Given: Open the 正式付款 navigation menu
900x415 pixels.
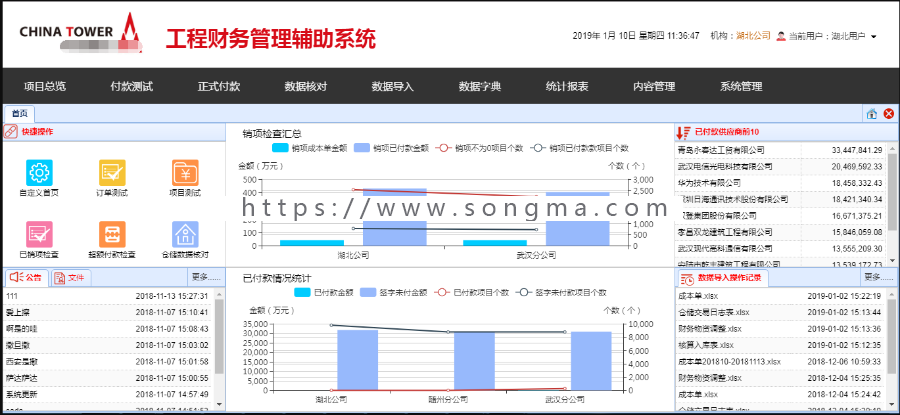Looking at the screenshot, I should point(219,87).
